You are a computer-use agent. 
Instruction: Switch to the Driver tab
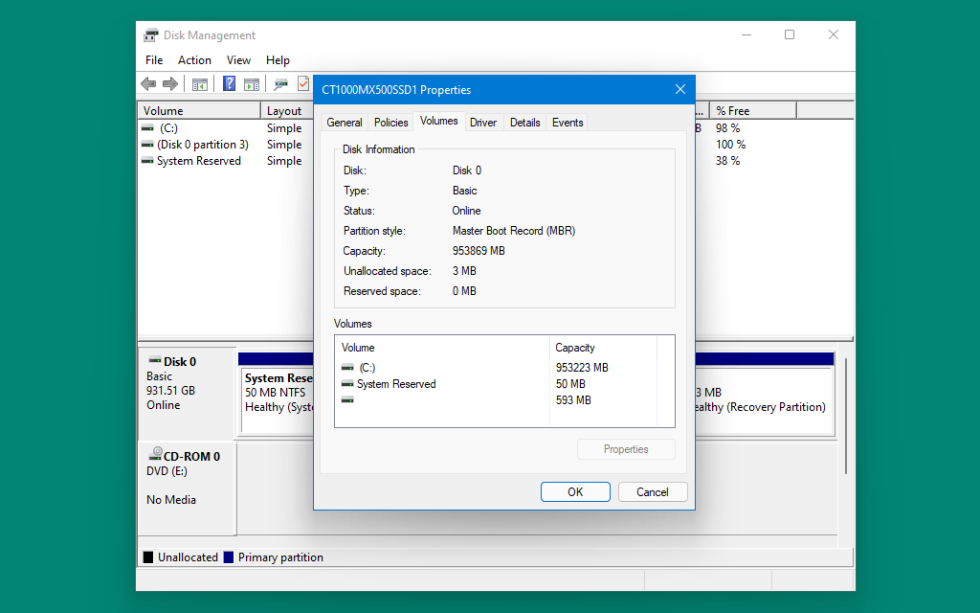click(x=482, y=121)
